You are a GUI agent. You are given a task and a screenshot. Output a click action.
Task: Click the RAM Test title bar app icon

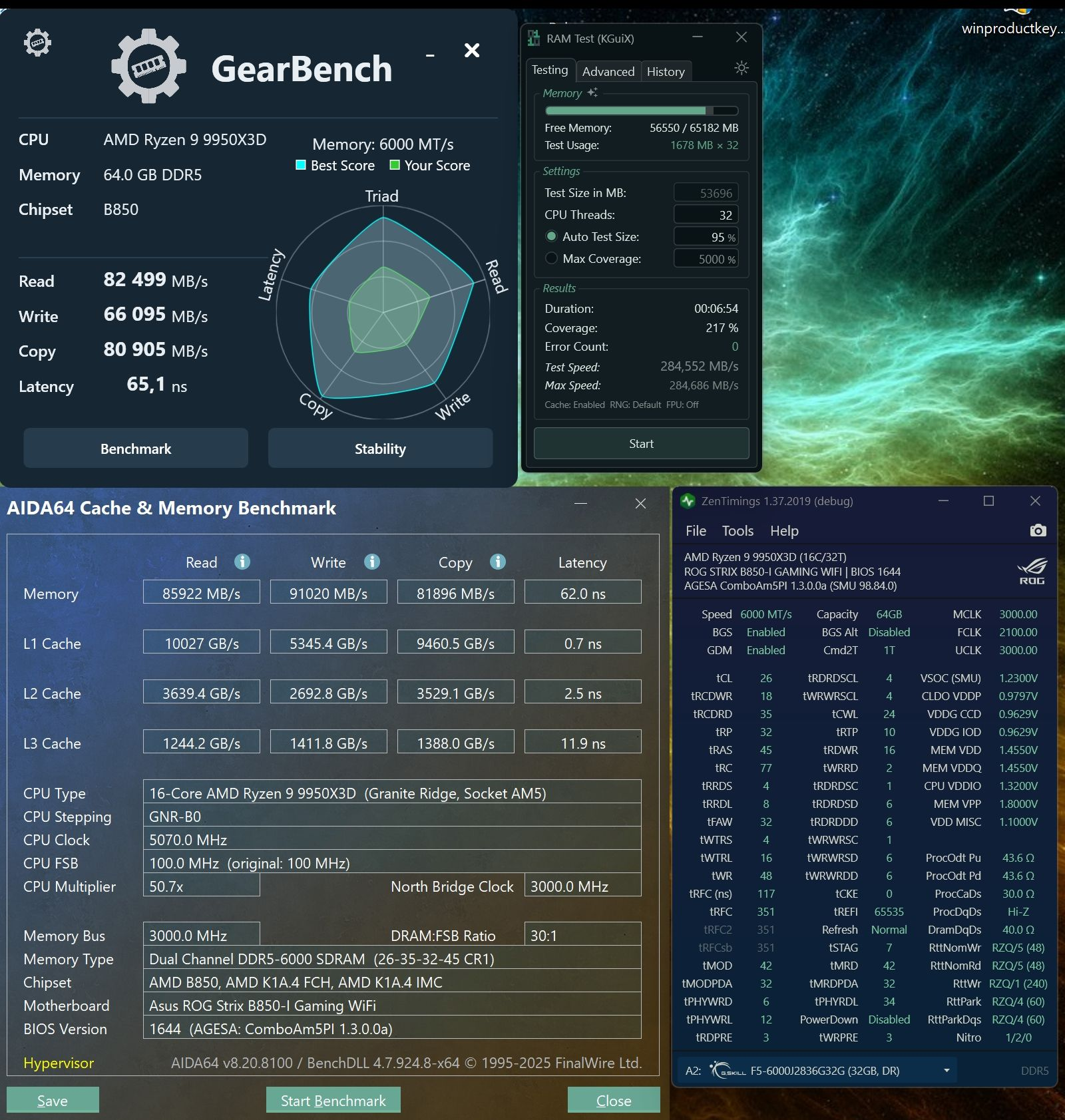534,38
